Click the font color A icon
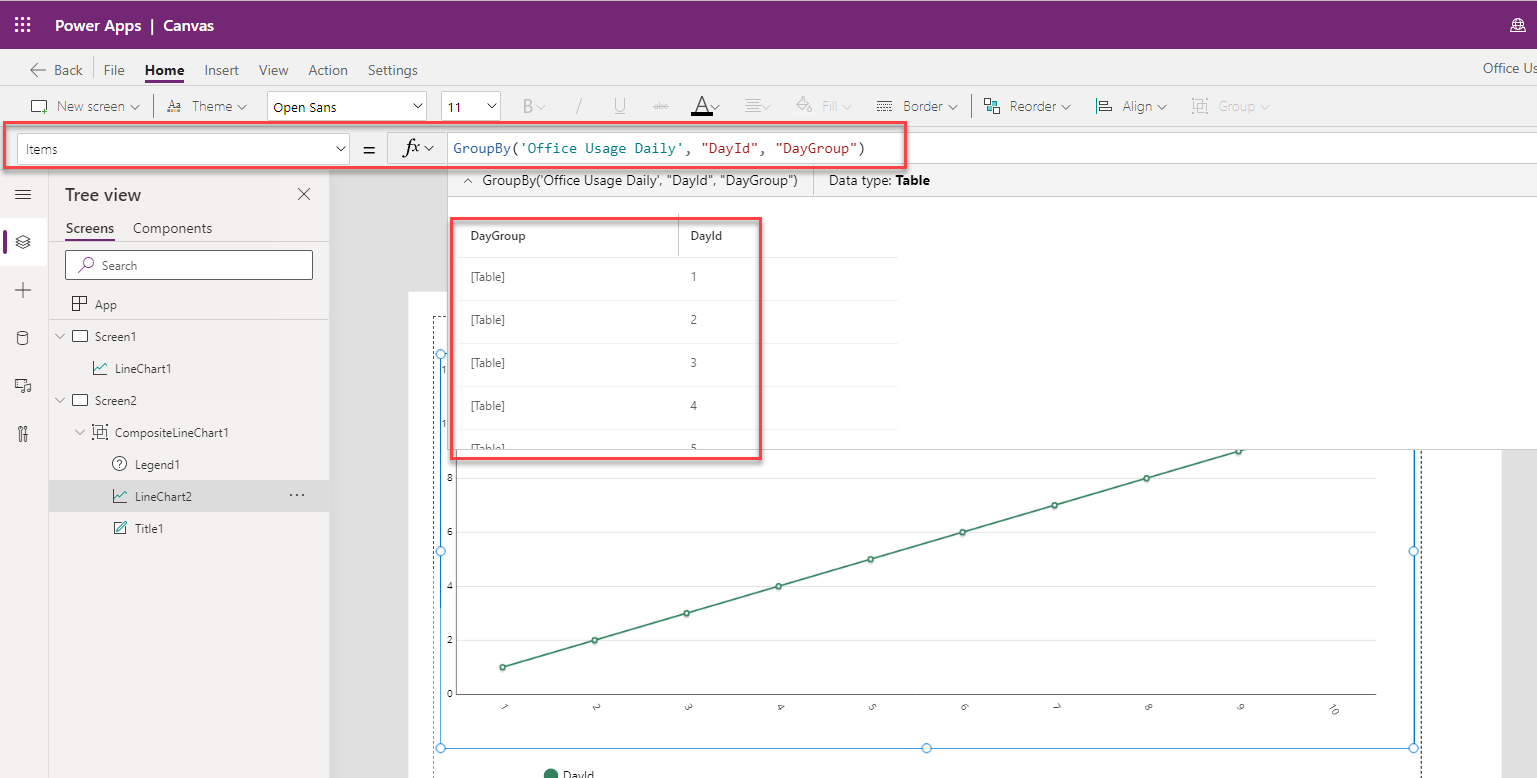The width and height of the screenshot is (1537, 778). 702,106
